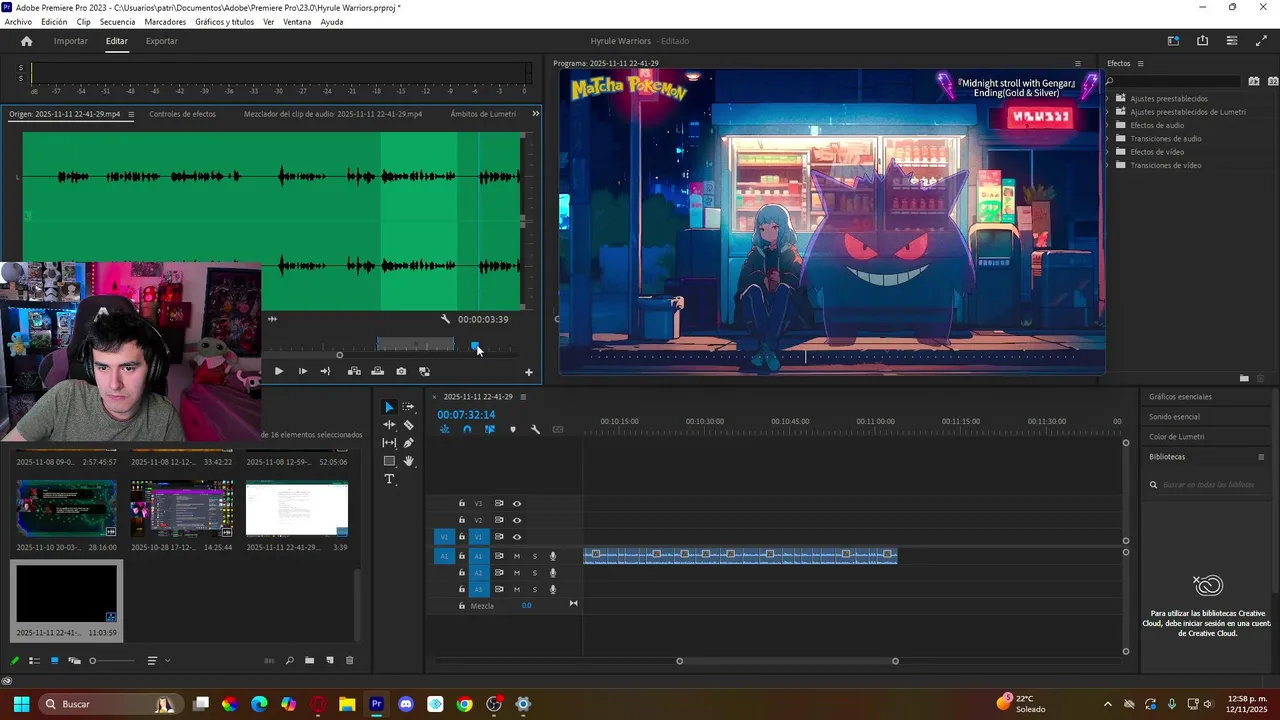Show hidden Source panel tabs chevron

coord(535,114)
